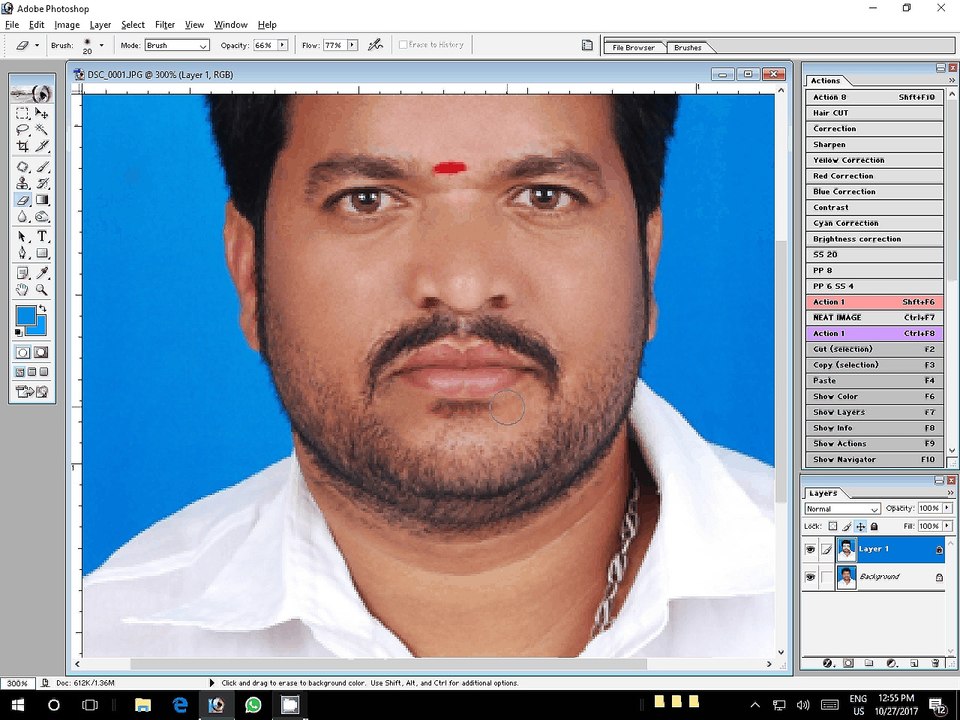Toggle lock image pixels
The width and height of the screenshot is (960, 720).
tap(847, 526)
